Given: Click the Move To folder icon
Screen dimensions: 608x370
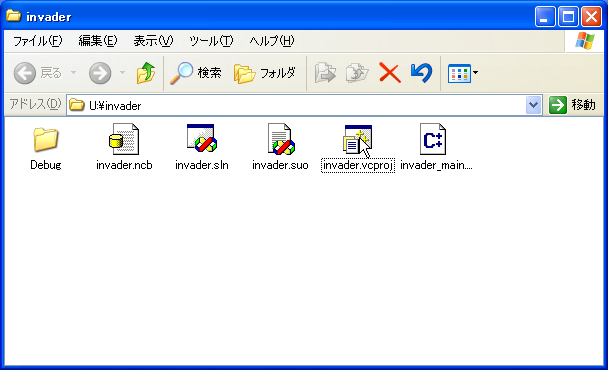Looking at the screenshot, I should click(x=325, y=73).
